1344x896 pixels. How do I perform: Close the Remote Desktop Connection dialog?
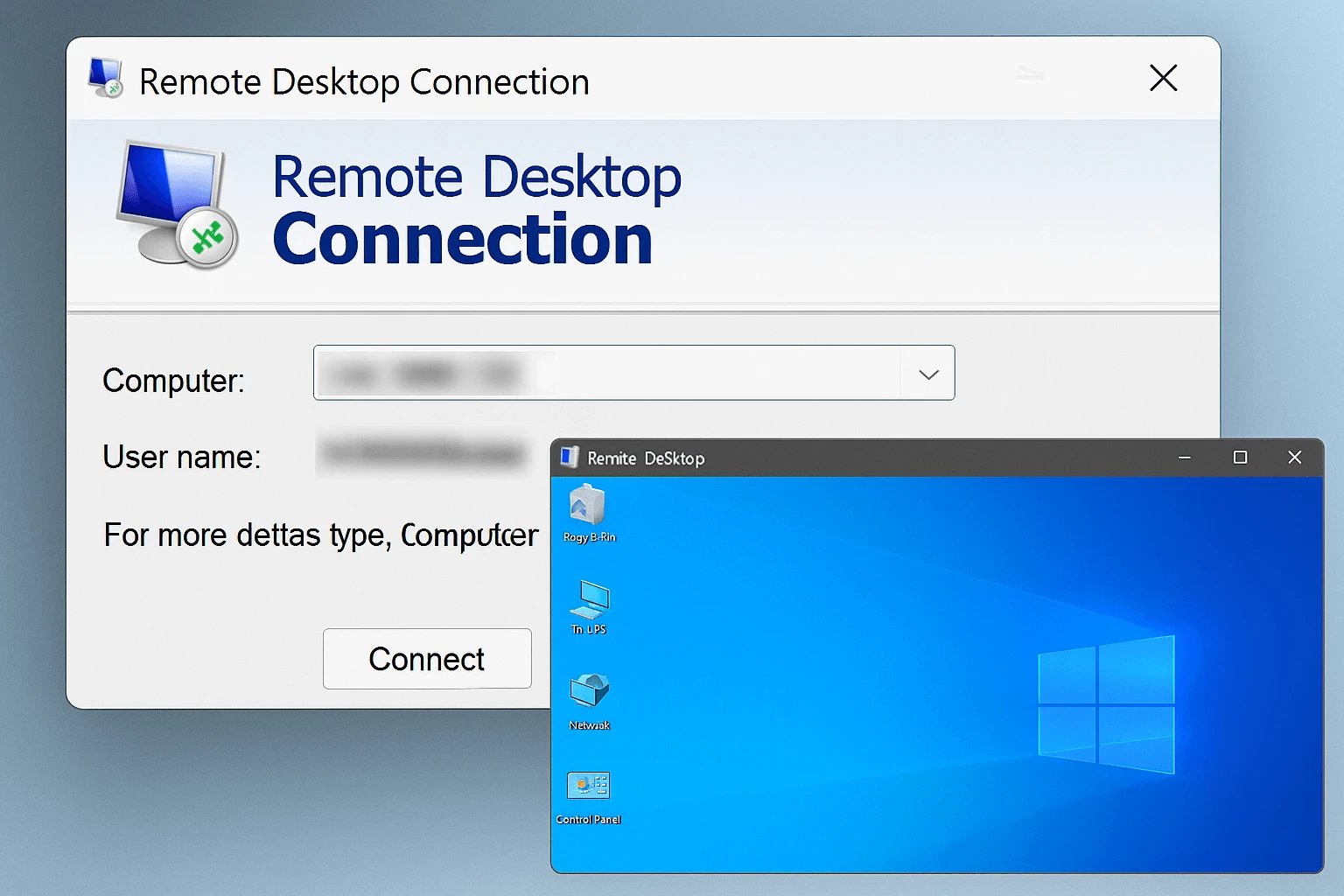point(1163,79)
